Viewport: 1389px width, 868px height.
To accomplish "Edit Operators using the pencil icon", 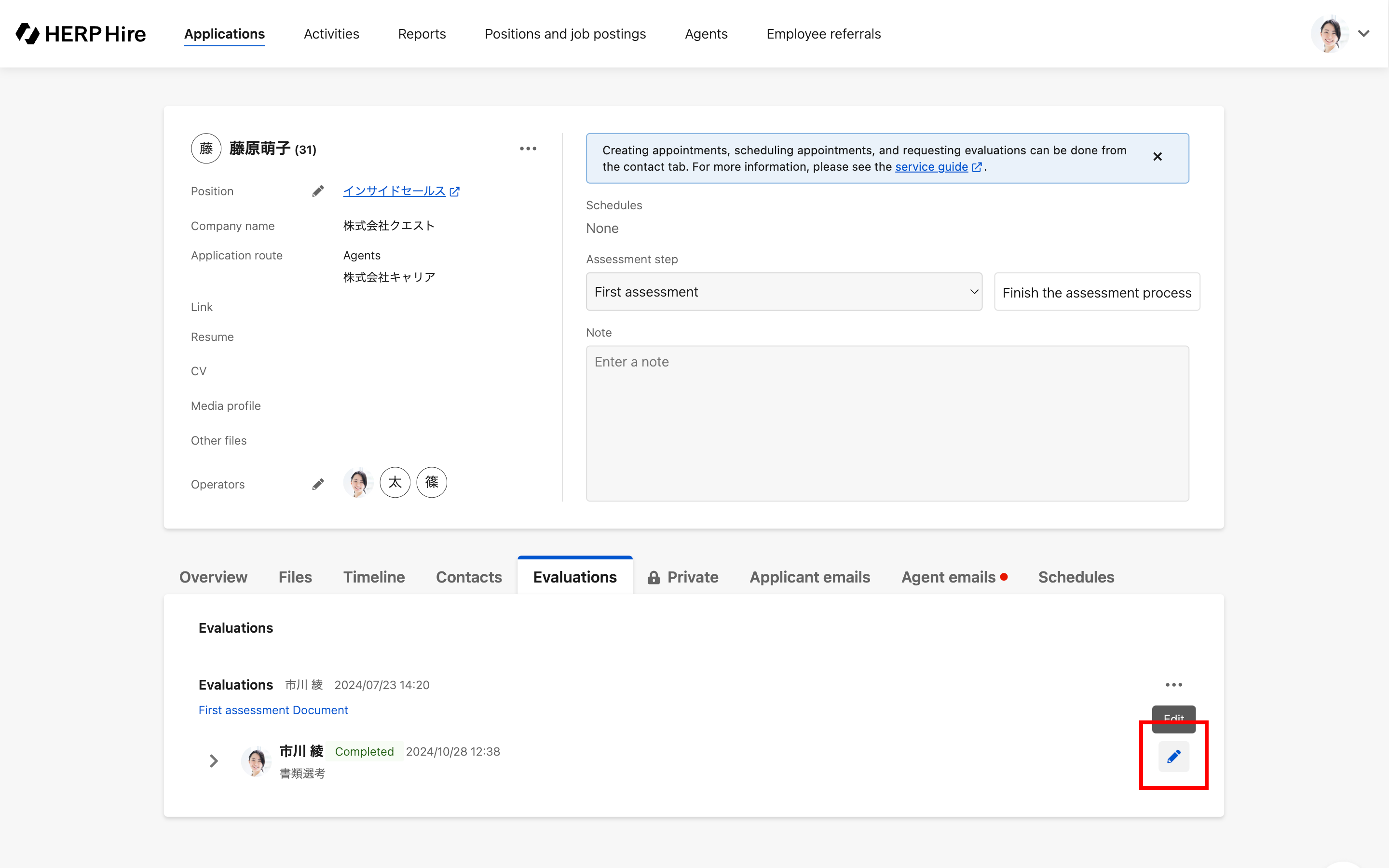I will 318,485.
